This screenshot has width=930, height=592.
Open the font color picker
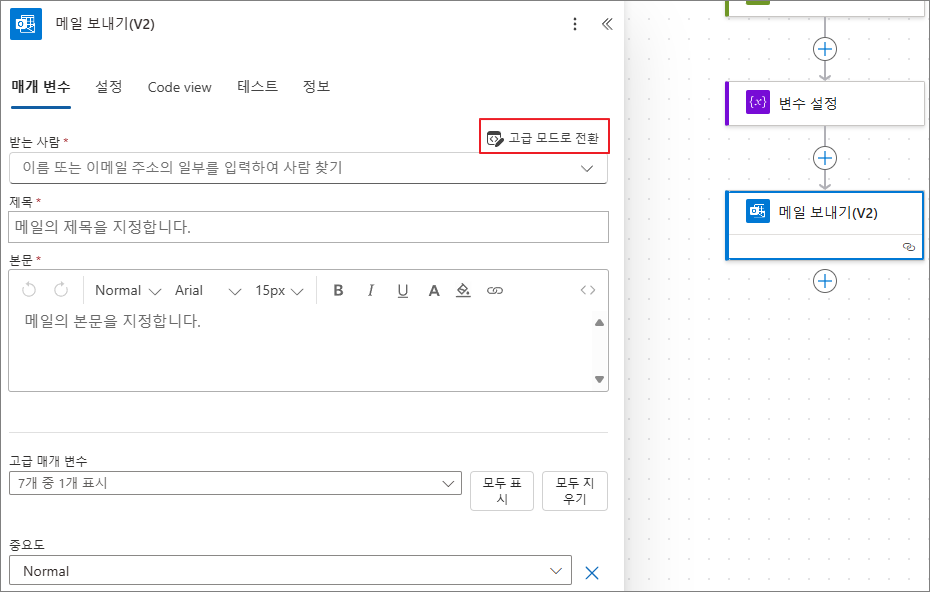tap(434, 290)
